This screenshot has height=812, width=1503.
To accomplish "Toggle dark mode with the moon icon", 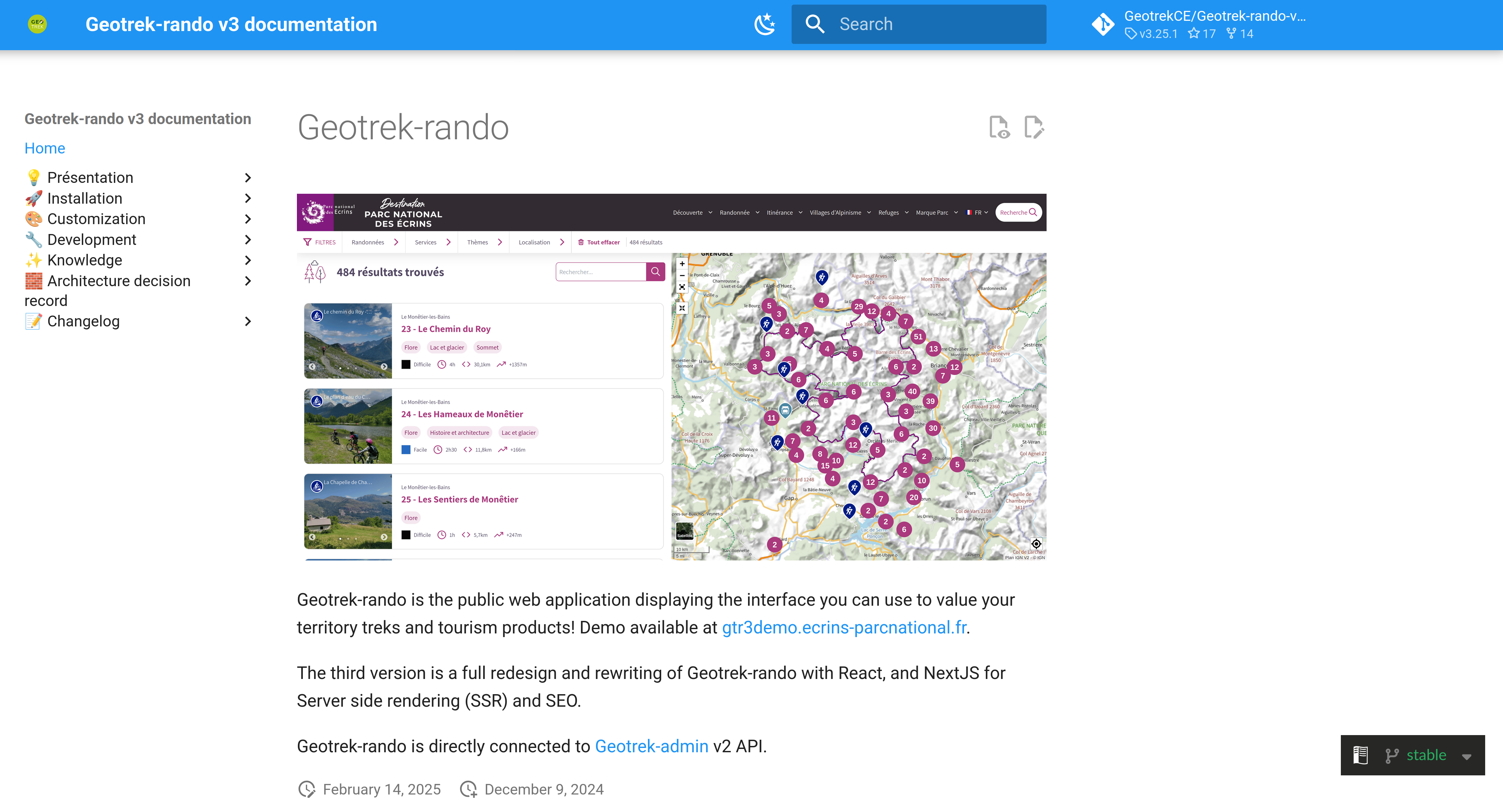I will click(x=764, y=24).
